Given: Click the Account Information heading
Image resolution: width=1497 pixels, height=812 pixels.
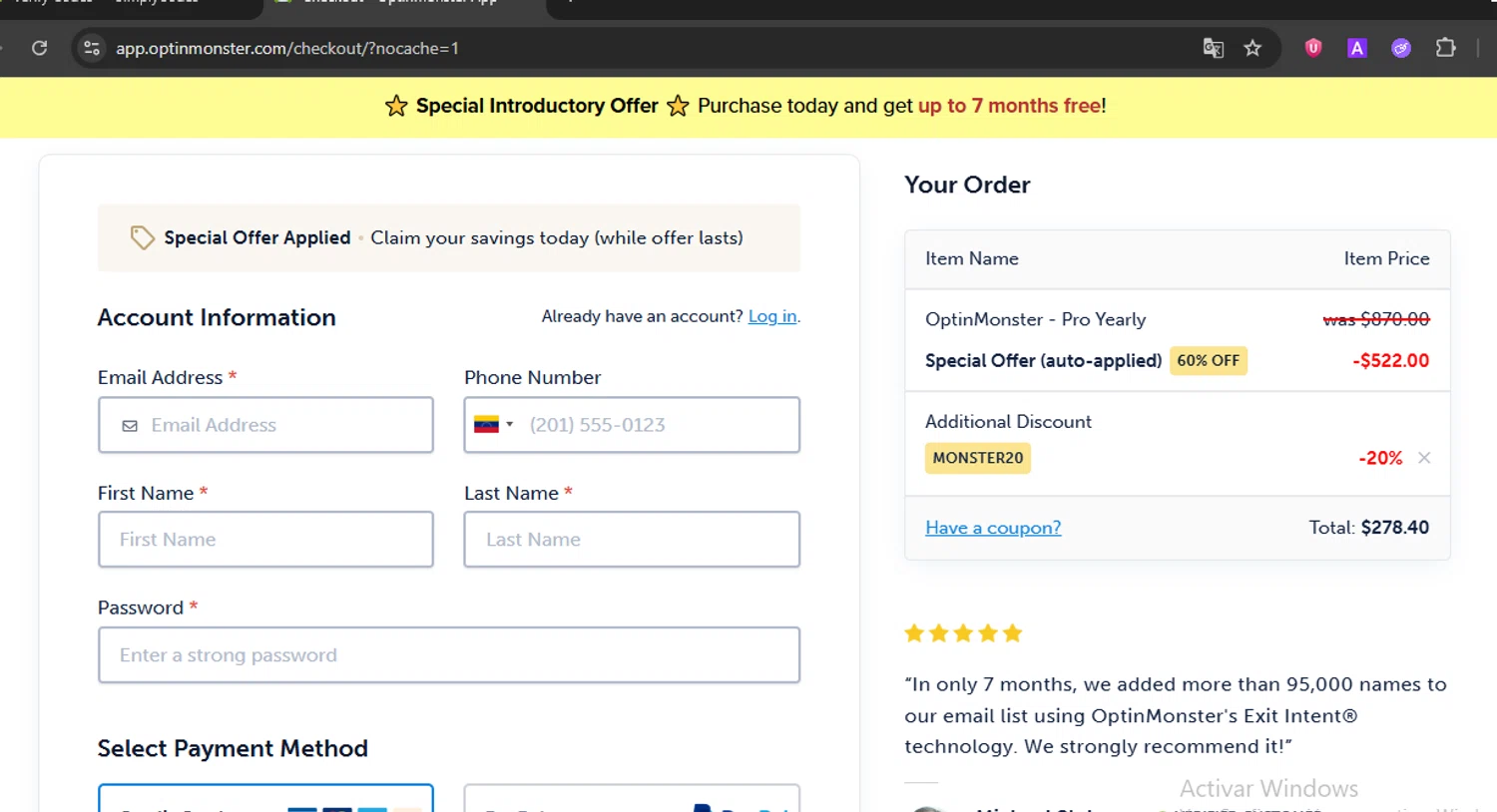Looking at the screenshot, I should coord(217,317).
